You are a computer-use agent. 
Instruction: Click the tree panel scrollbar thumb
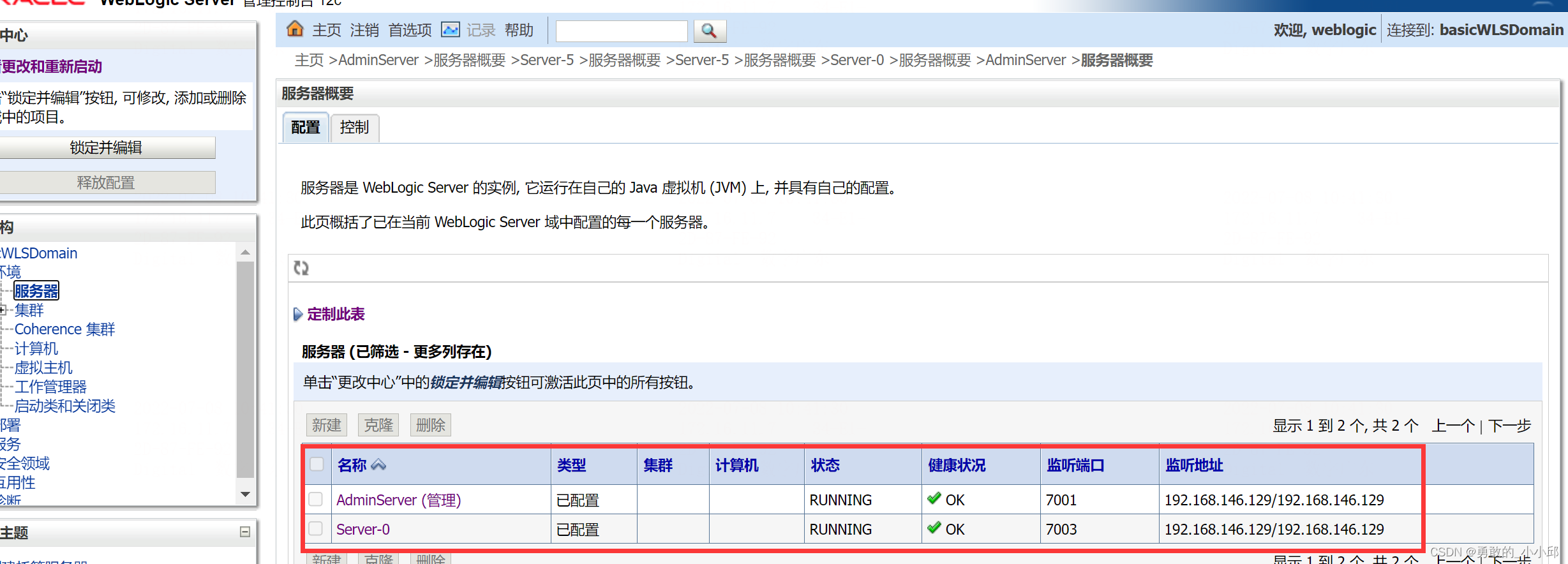click(245, 369)
